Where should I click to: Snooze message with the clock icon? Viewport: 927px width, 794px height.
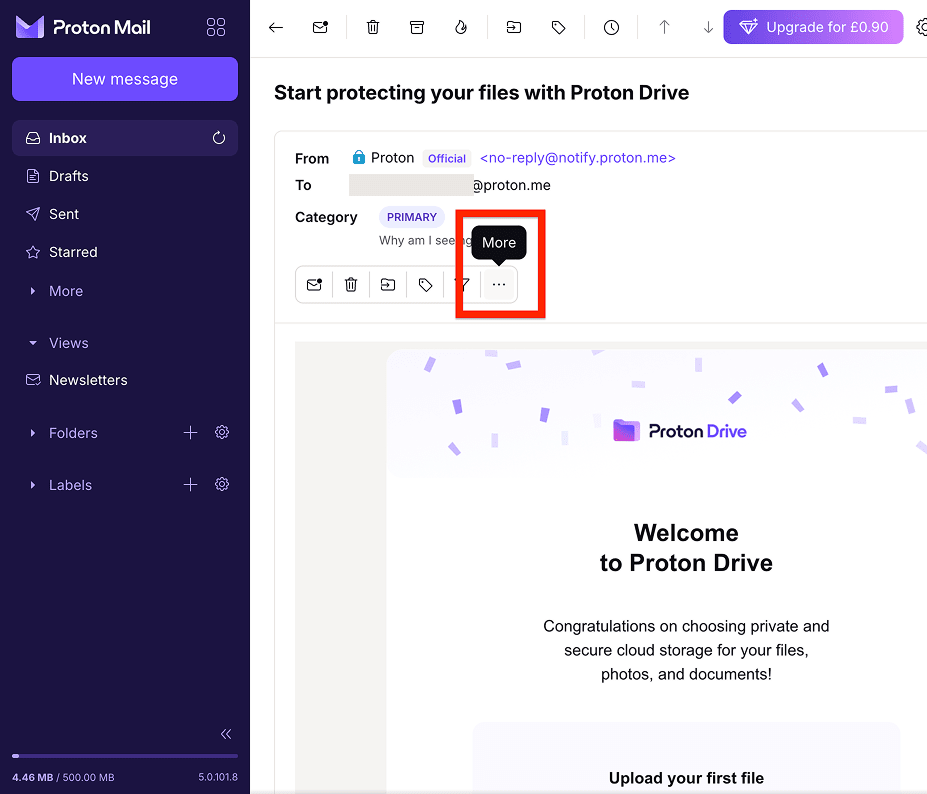tap(611, 27)
